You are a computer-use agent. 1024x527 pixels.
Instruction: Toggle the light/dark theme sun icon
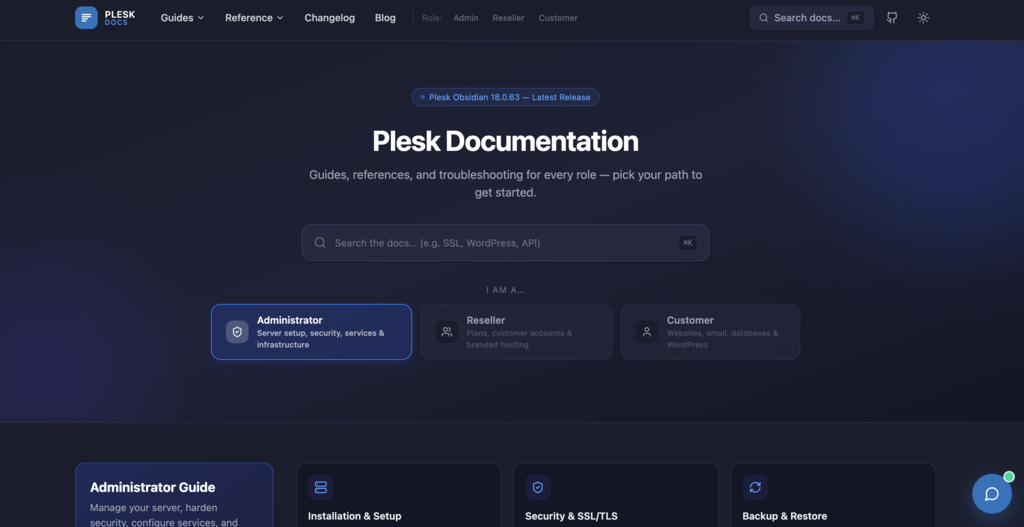[923, 18]
